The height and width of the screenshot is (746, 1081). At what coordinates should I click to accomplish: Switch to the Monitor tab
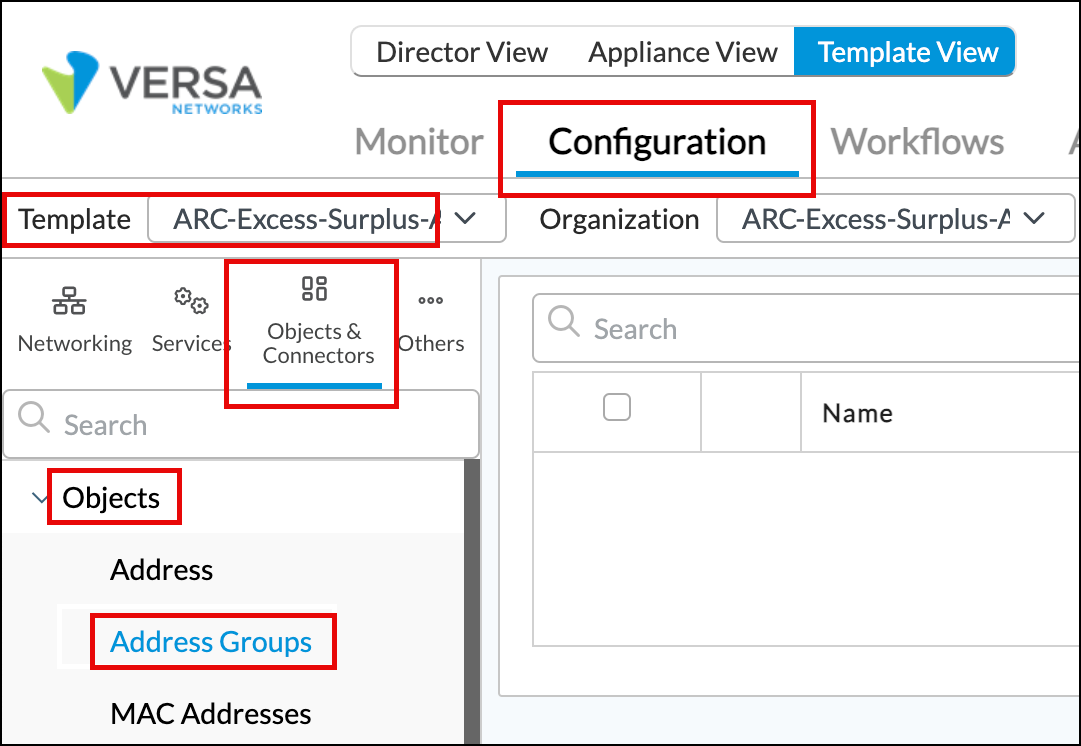419,142
